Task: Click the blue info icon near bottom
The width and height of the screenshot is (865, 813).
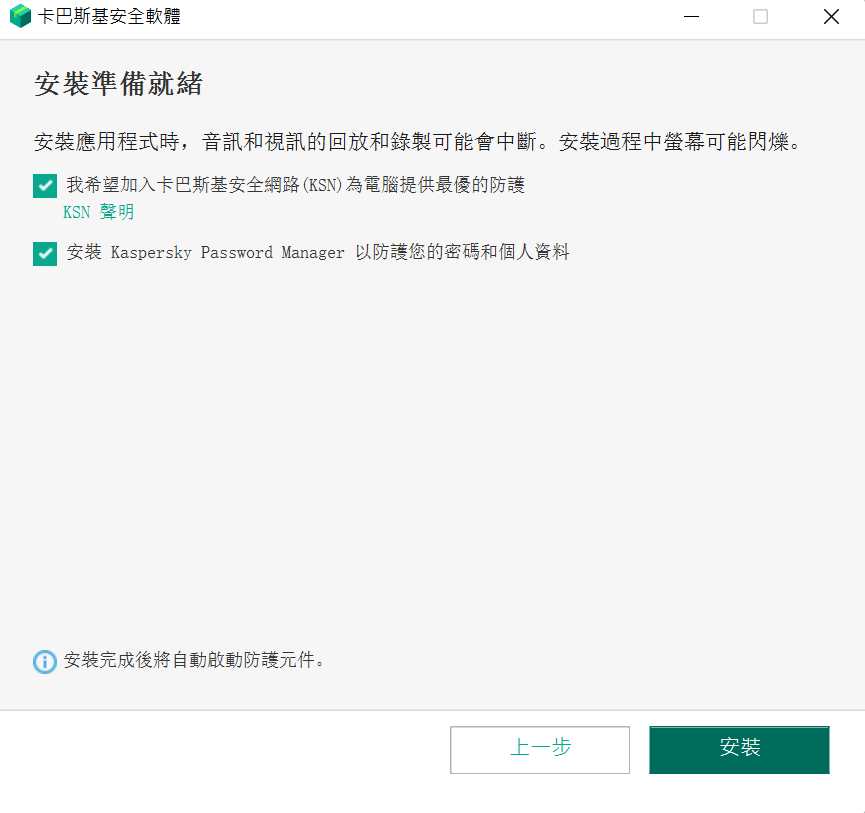Action: (x=45, y=661)
